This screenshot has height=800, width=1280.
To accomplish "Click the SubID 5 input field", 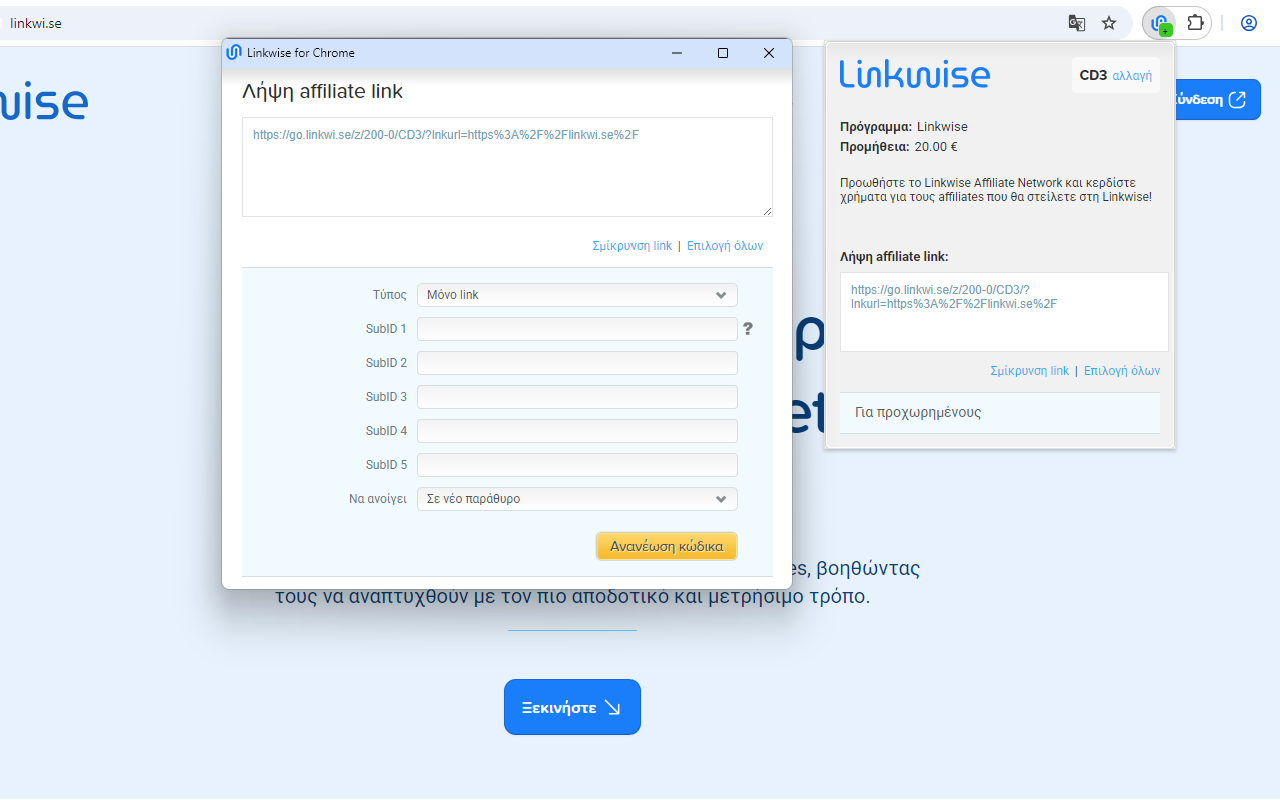I will [x=577, y=465].
